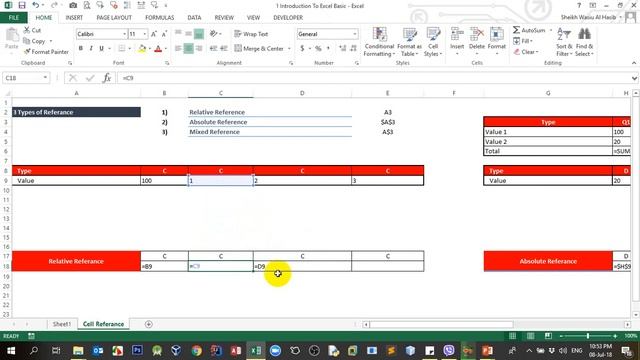Toggle bottom vertical alignment
This screenshot has width=640, height=360.
point(199,34)
